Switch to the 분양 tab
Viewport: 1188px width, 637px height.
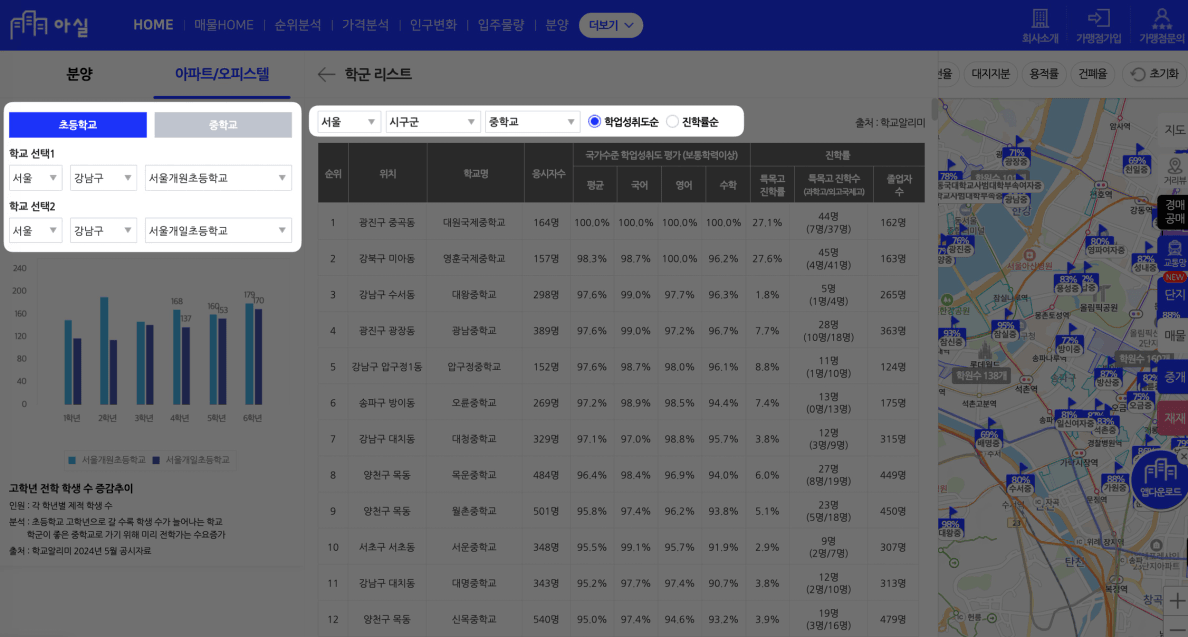tap(79, 74)
